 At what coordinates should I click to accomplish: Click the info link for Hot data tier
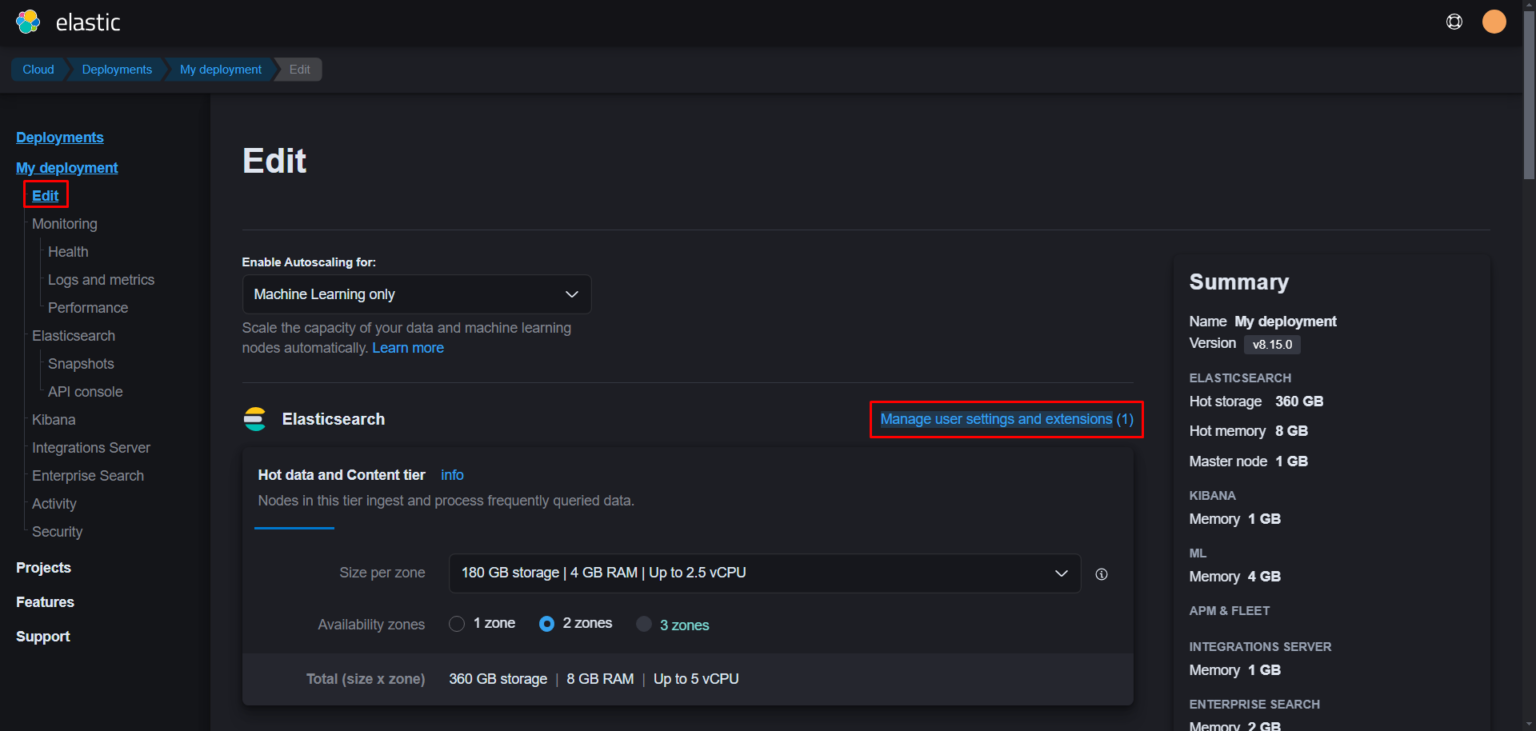coord(452,474)
